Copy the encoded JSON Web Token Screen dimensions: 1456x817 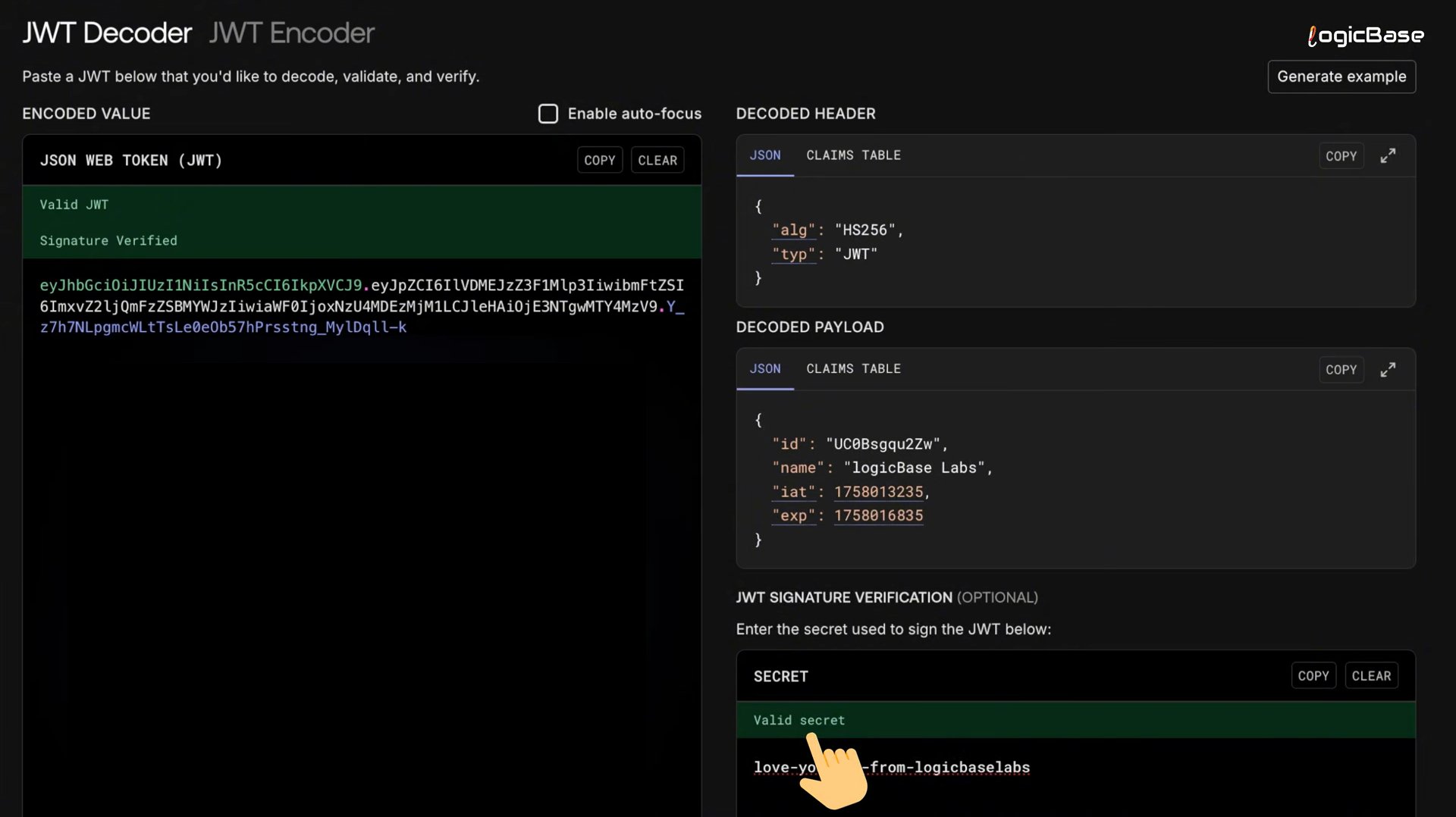click(x=599, y=161)
